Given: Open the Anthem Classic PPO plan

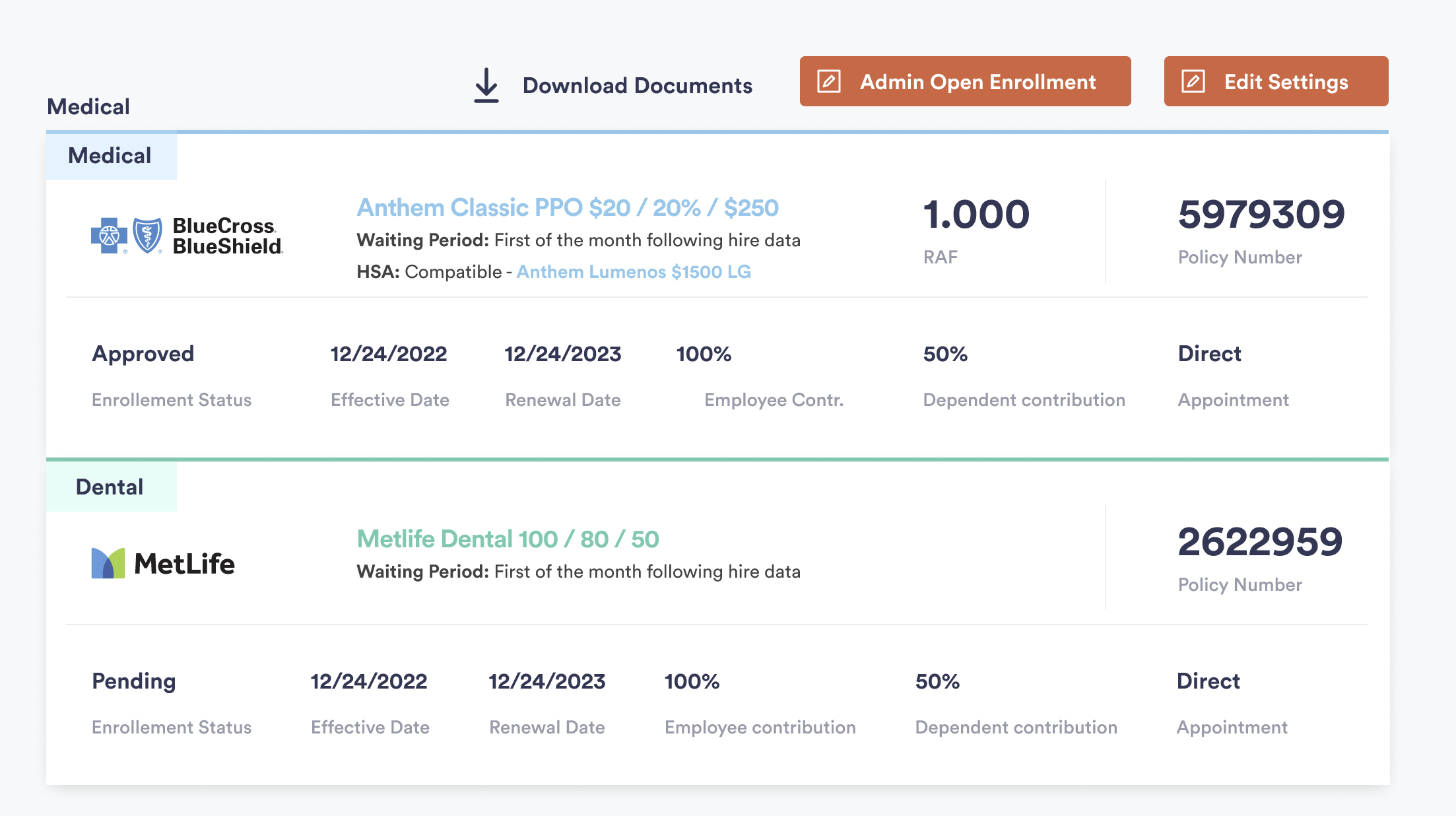Looking at the screenshot, I should [568, 207].
